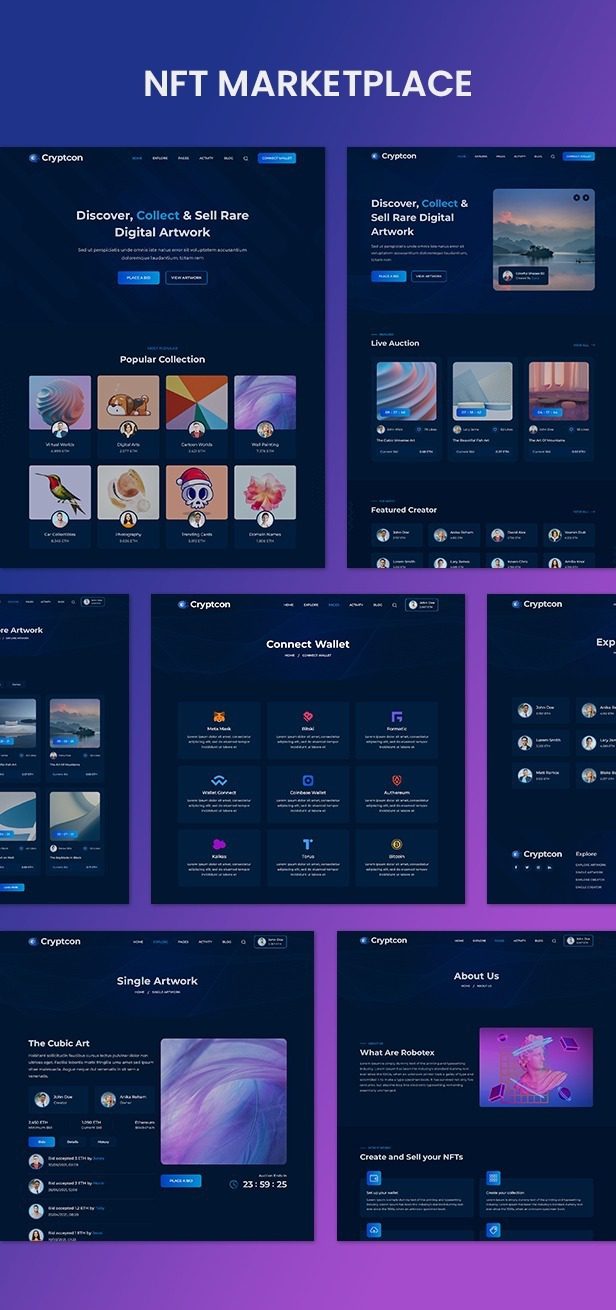616x1310 pixels.
Task: Open Wall Painting collection thumbnail
Action: 265,402
